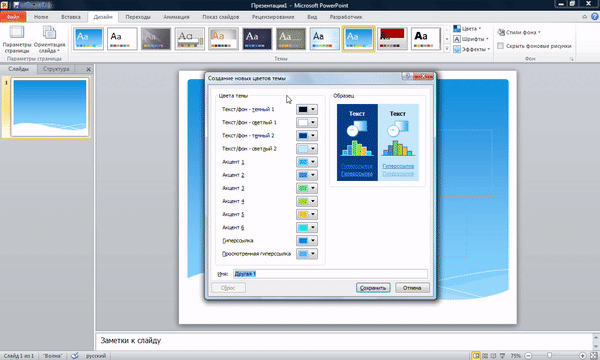Viewport: 600px width, 360px height.
Task: Click PowerPoint application icon in title bar
Action: (x=4, y=5)
